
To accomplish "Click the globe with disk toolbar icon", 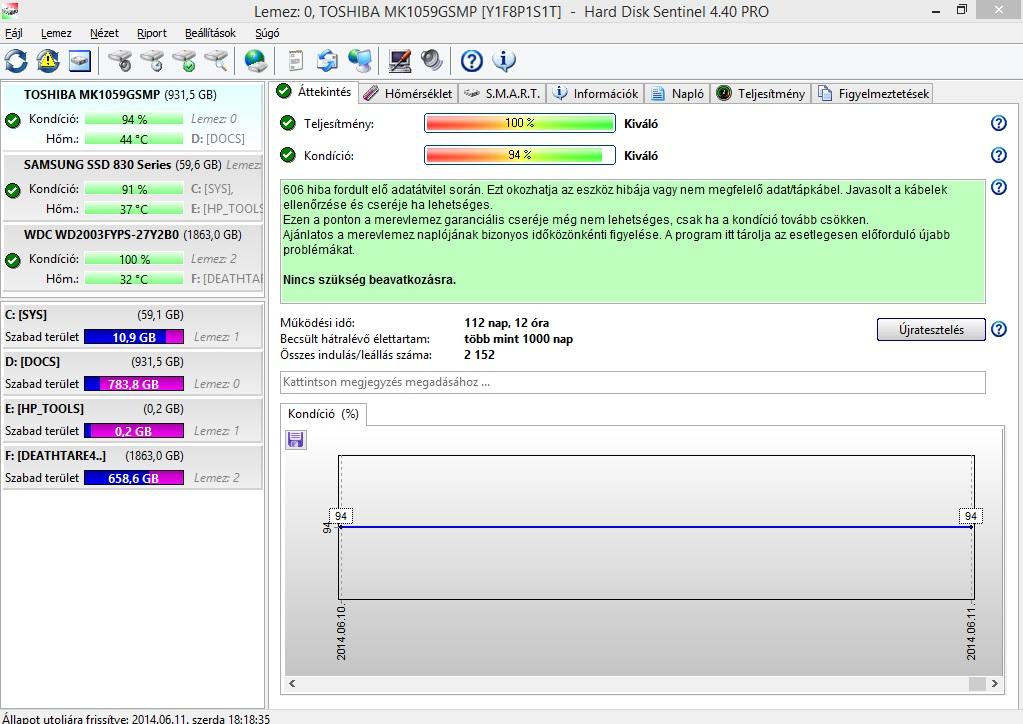I will coord(256,61).
